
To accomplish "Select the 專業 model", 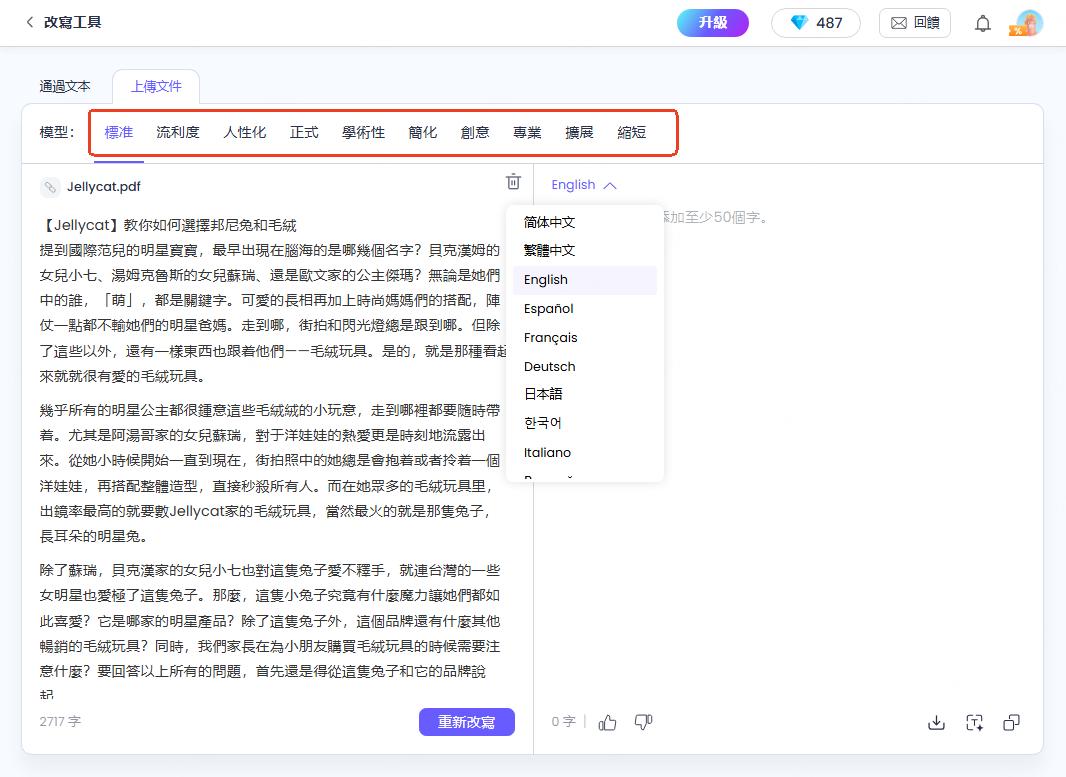I will pos(528,133).
